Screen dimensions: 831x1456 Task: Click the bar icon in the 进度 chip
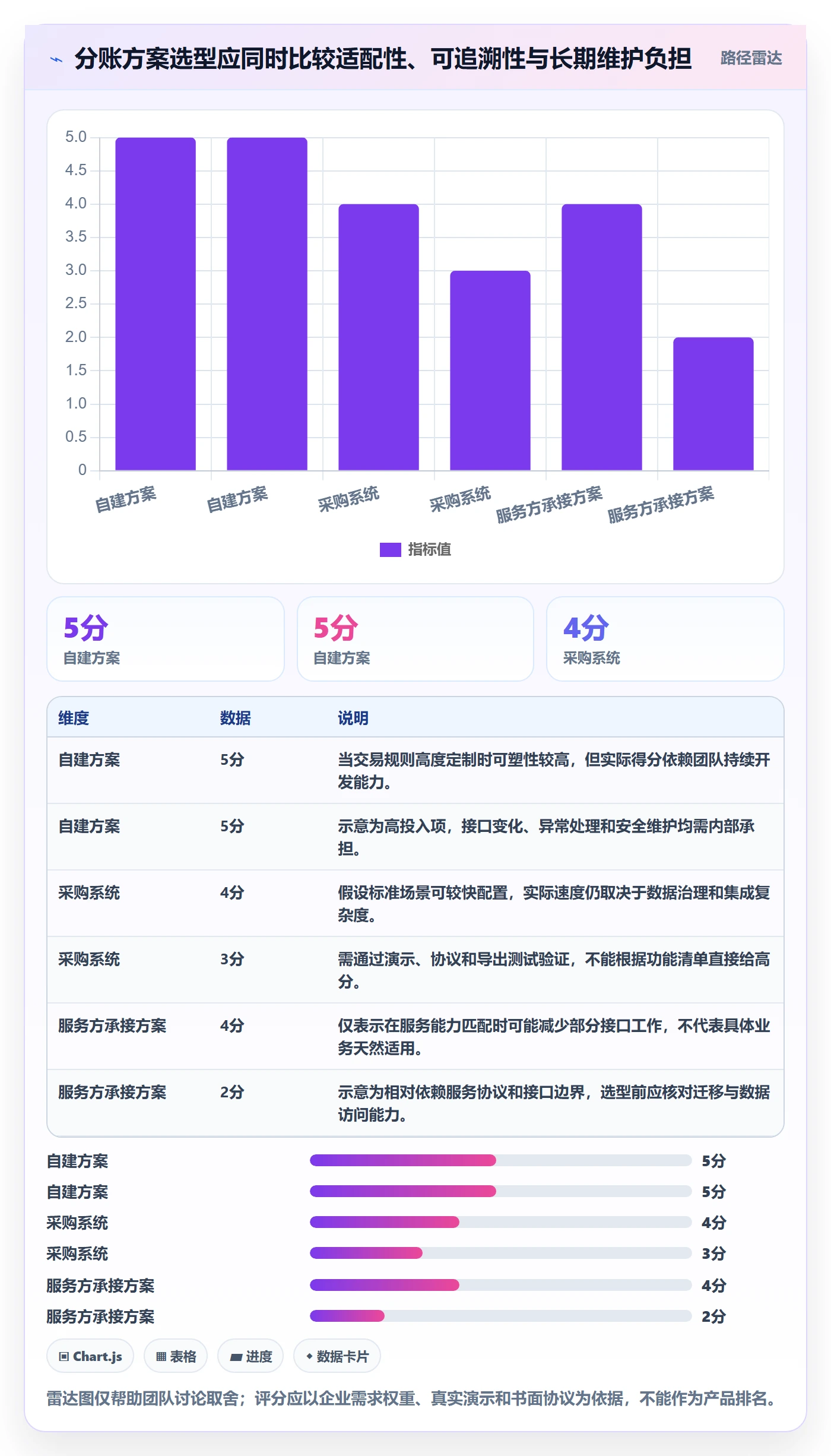pos(236,1357)
